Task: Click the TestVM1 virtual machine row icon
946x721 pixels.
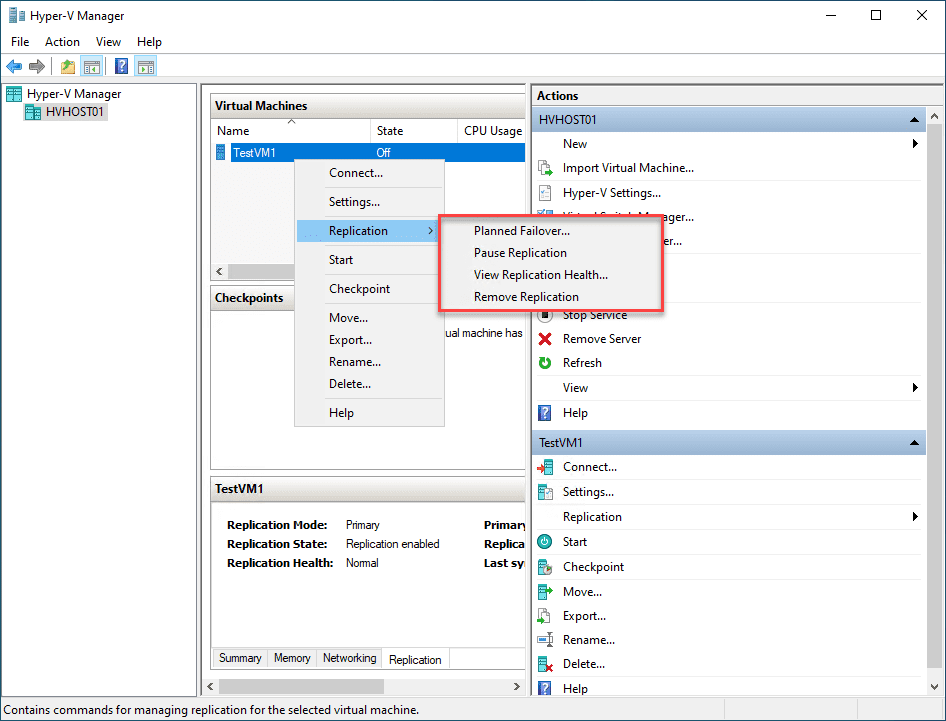Action: coord(221,153)
